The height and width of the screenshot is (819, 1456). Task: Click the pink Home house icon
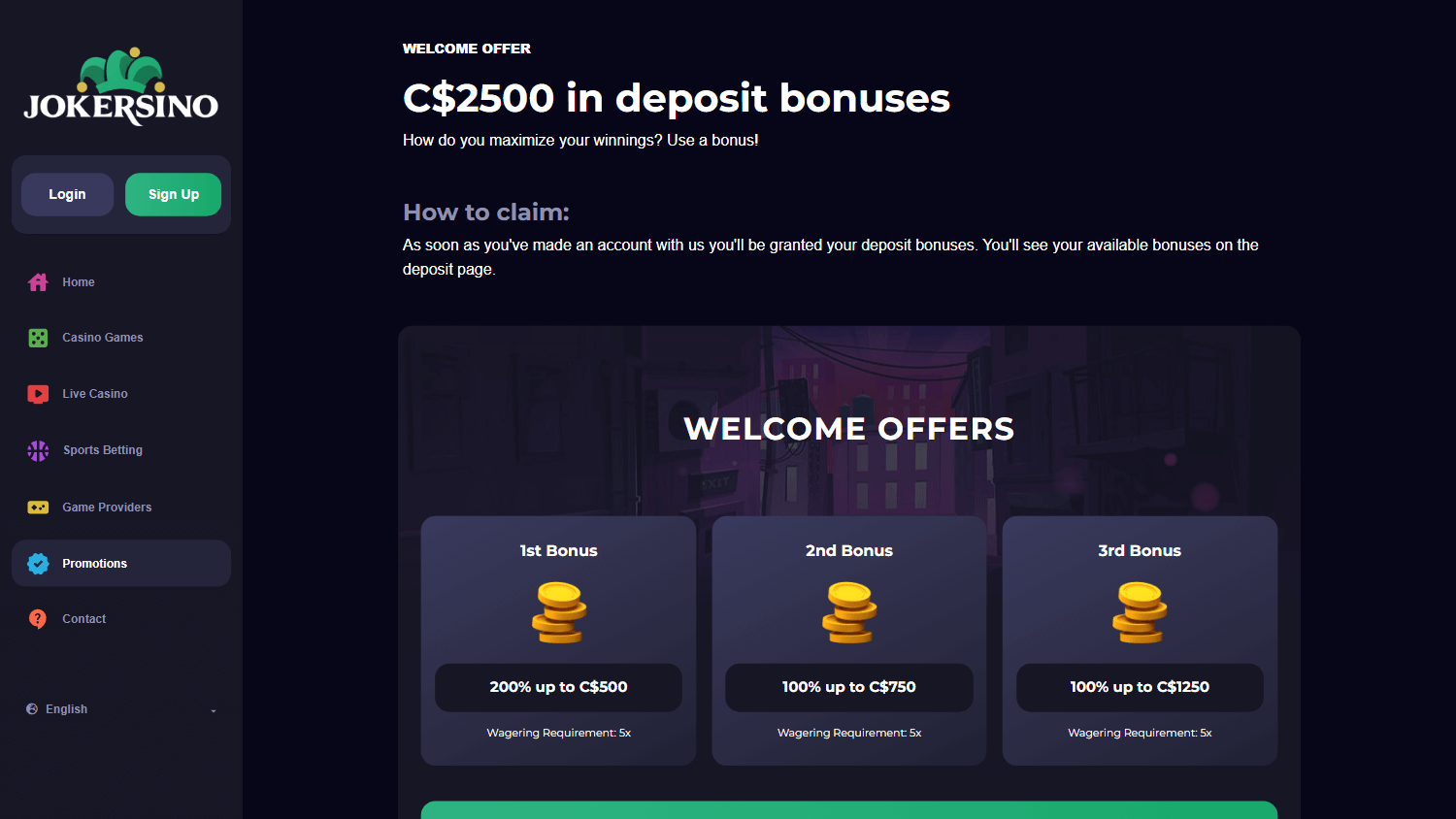(x=38, y=282)
